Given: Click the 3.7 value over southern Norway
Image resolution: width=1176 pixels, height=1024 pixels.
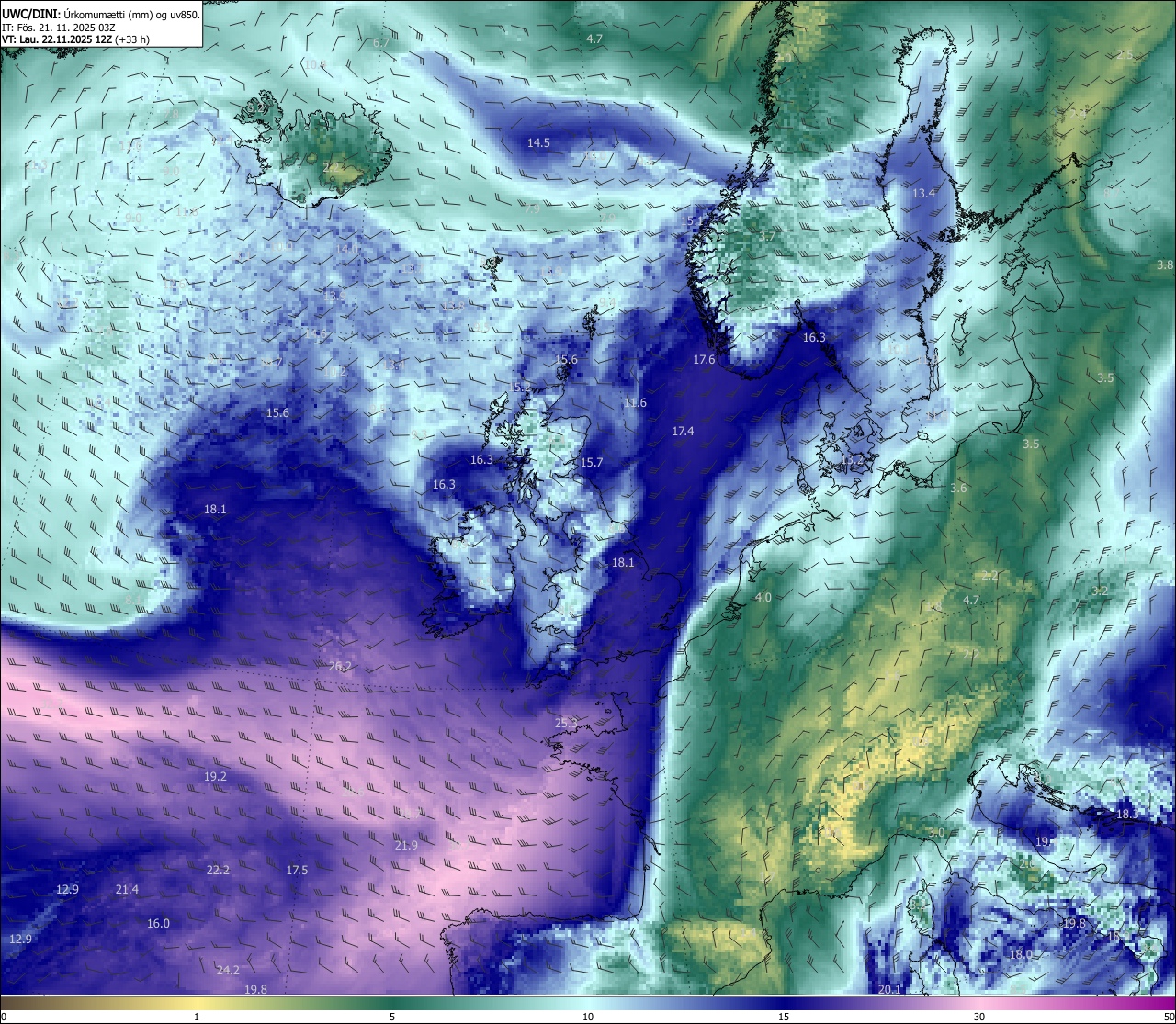Looking at the screenshot, I should tap(767, 237).
